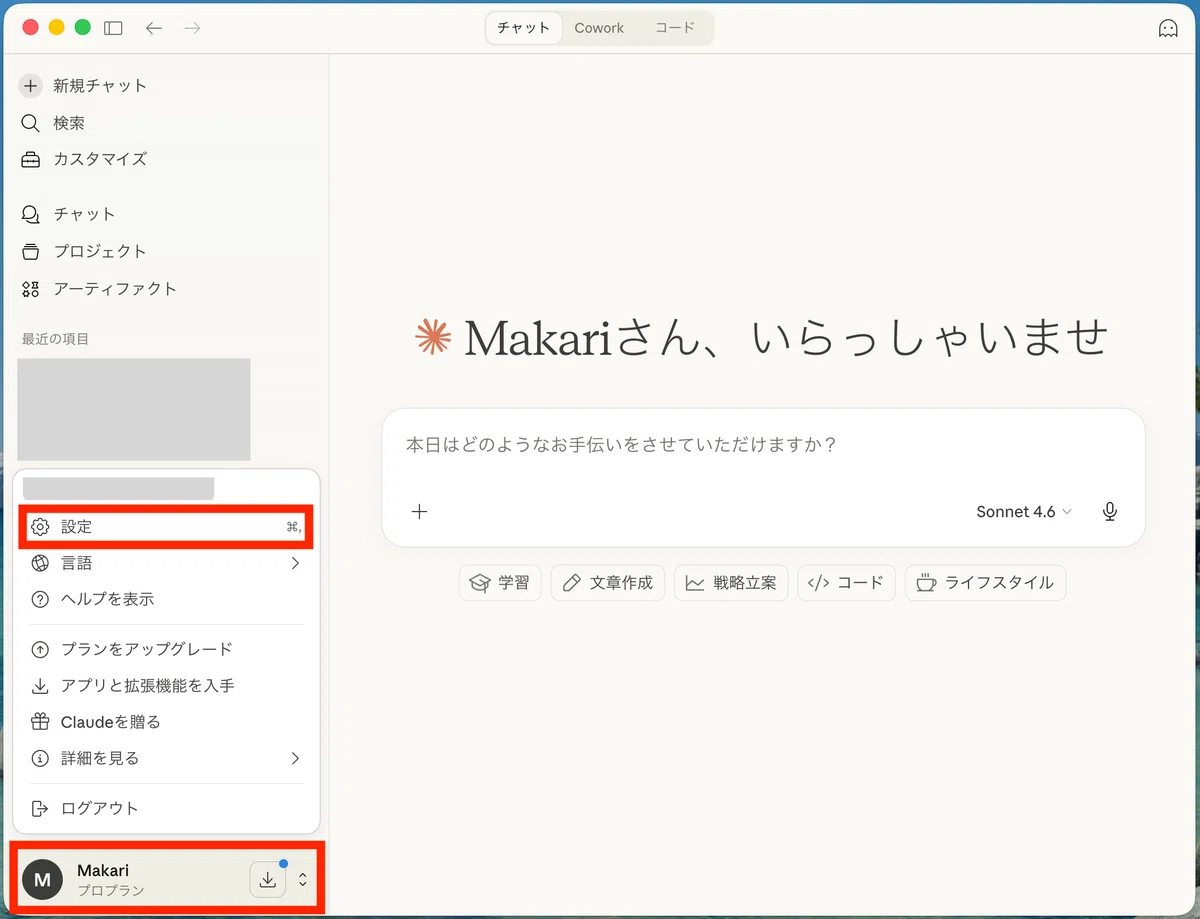Choose アプリと拡張機能を入手 menu item
Image resolution: width=1200 pixels, height=919 pixels.
click(166, 686)
